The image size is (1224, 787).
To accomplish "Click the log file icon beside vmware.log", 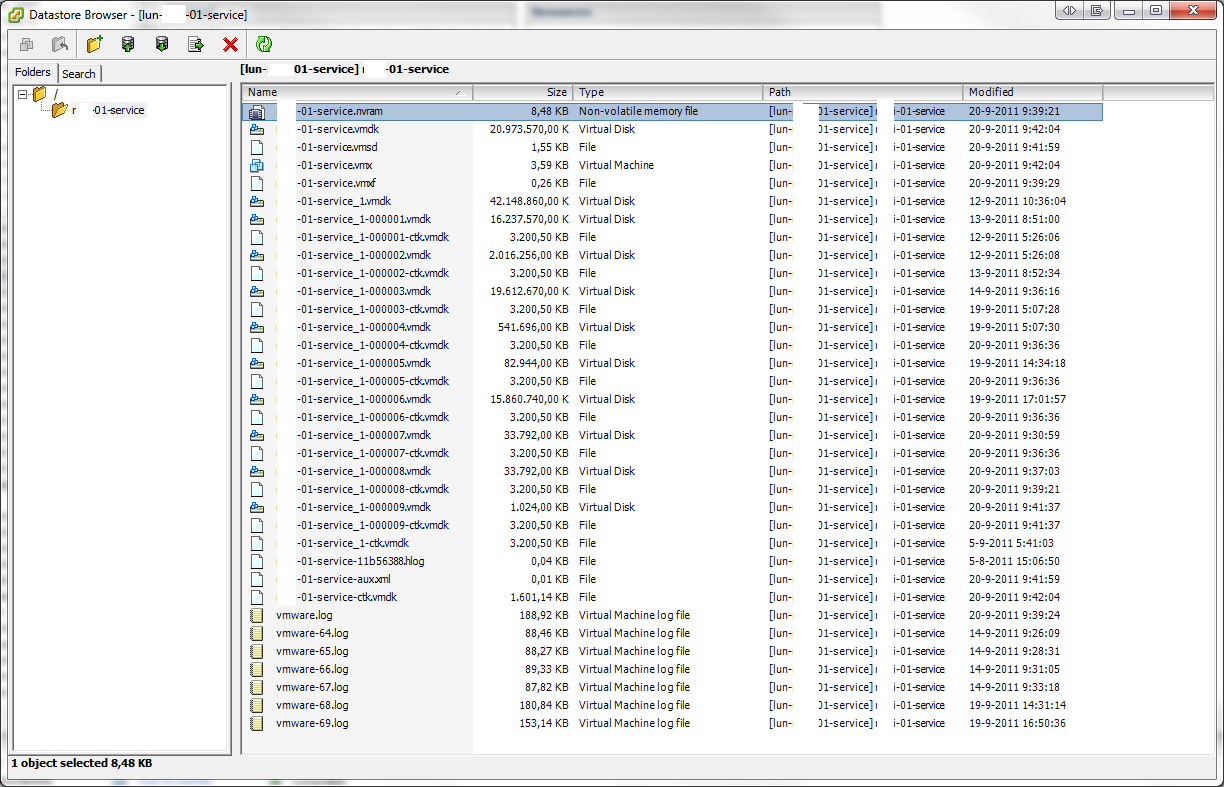I will click(257, 615).
